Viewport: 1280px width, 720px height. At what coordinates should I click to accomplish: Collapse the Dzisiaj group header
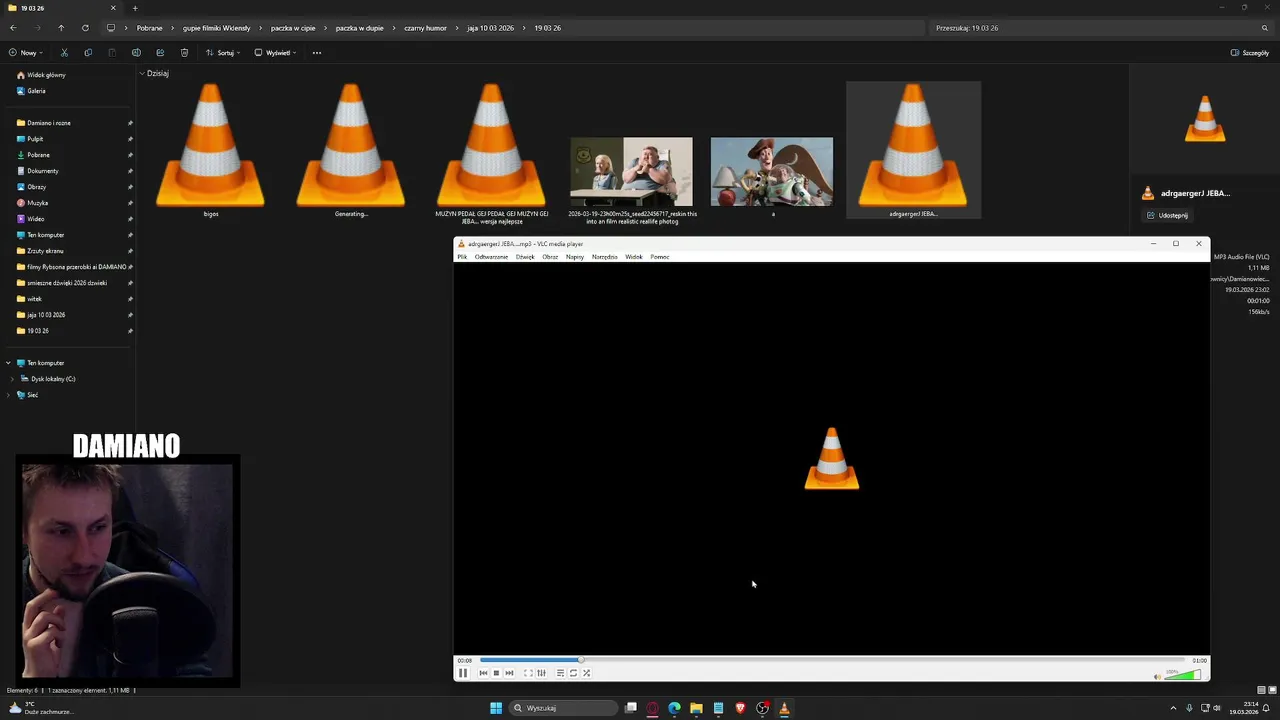pos(142,73)
